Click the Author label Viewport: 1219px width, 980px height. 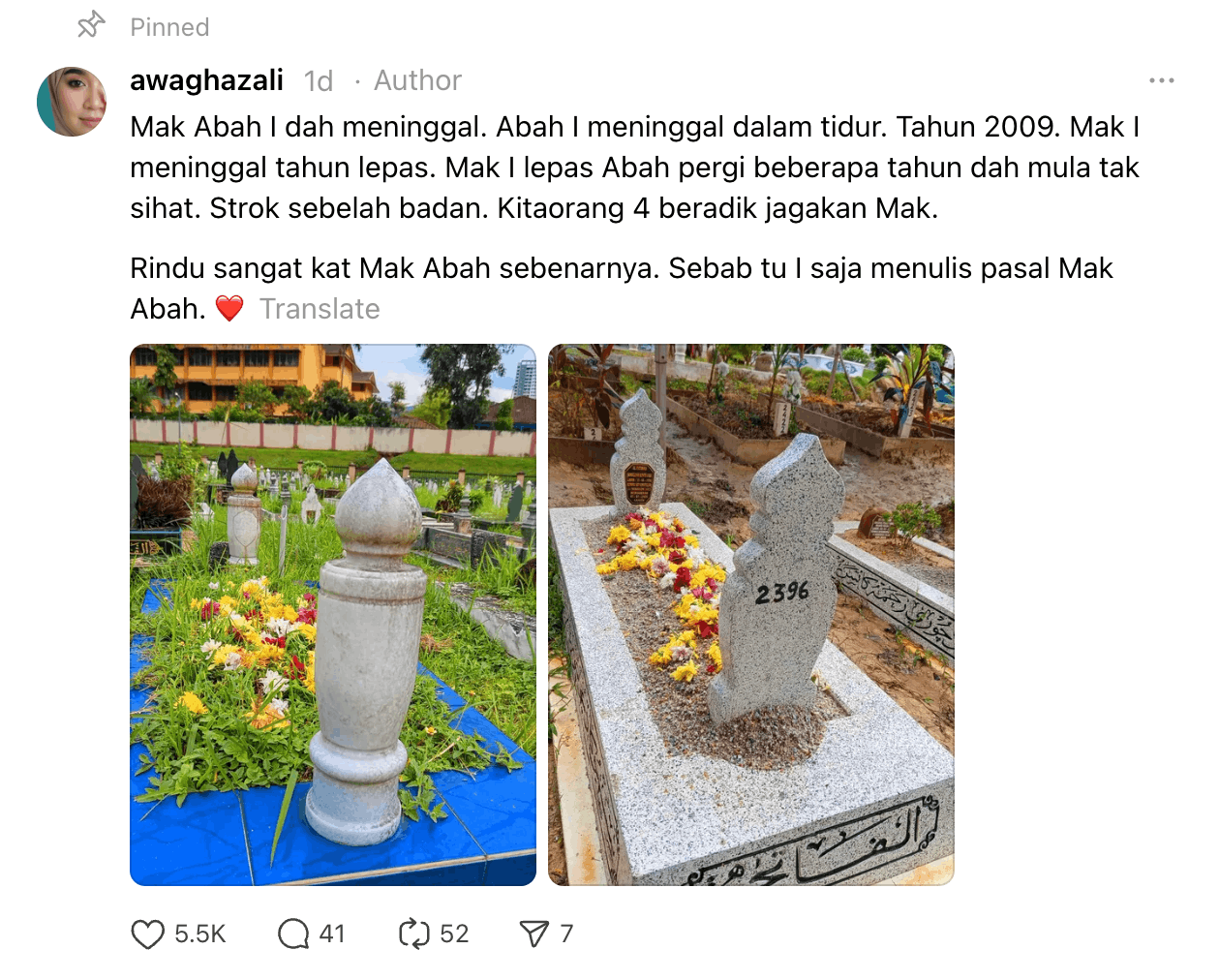[417, 80]
